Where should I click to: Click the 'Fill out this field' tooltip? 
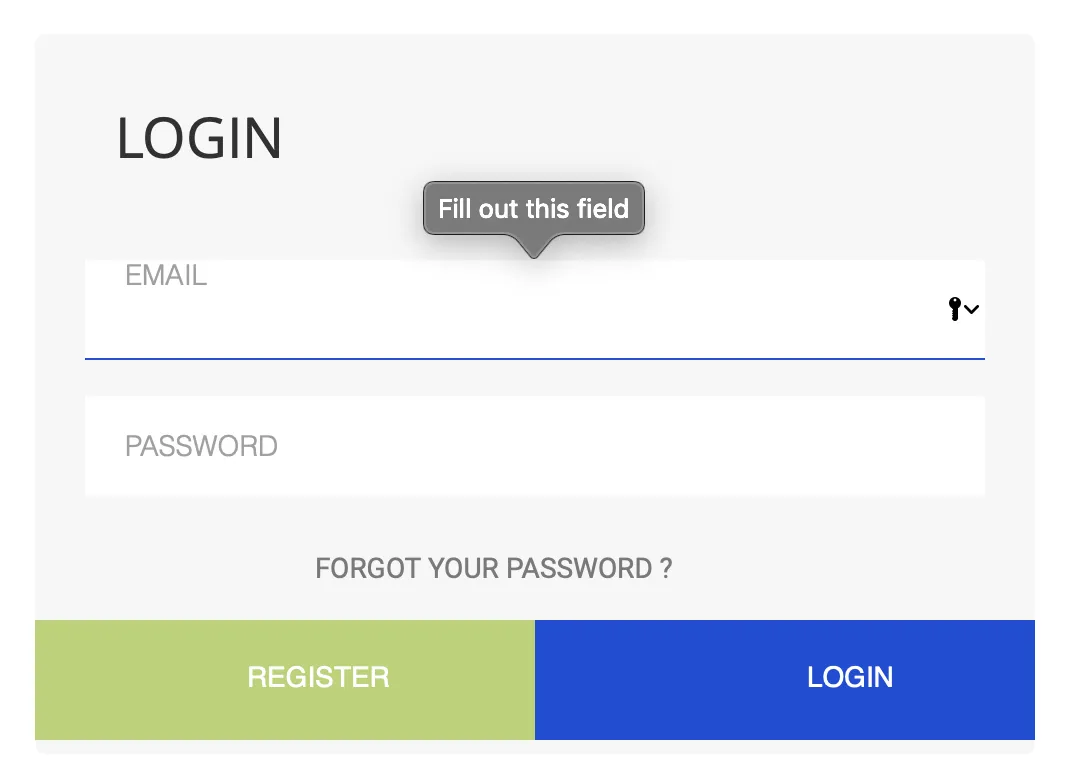click(x=533, y=209)
